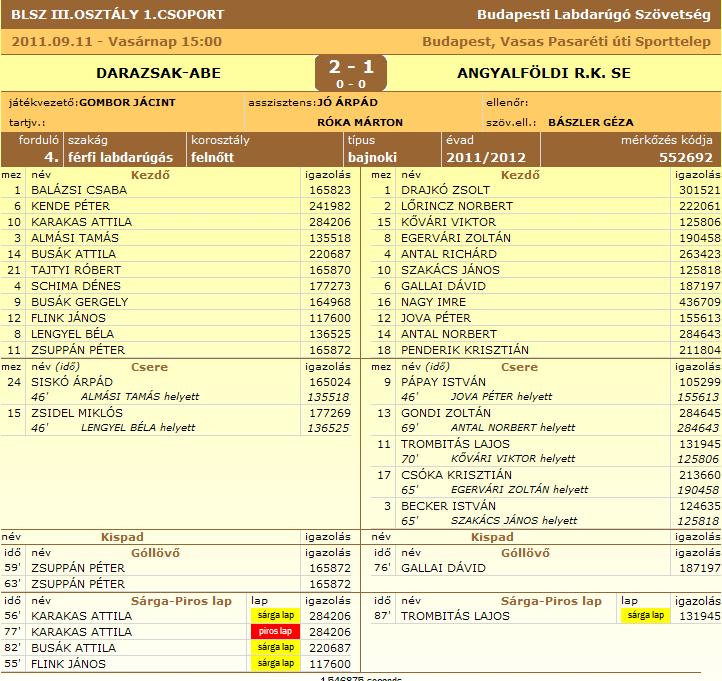
Task: Select TAJTYI RÓBERT in the lineup
Action: click(x=76, y=270)
